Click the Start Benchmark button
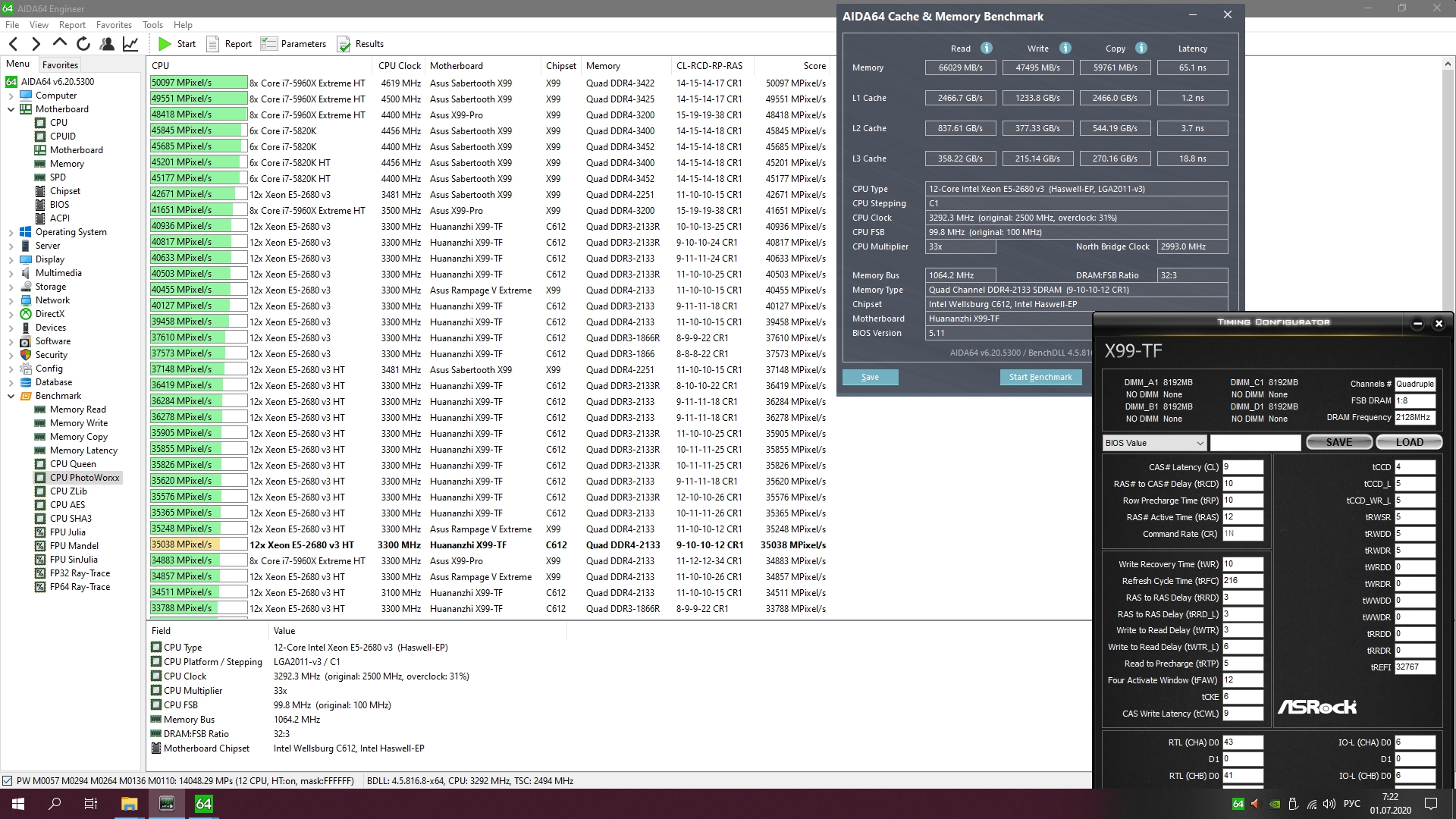Screen dimensions: 1456x819 coord(1040,377)
